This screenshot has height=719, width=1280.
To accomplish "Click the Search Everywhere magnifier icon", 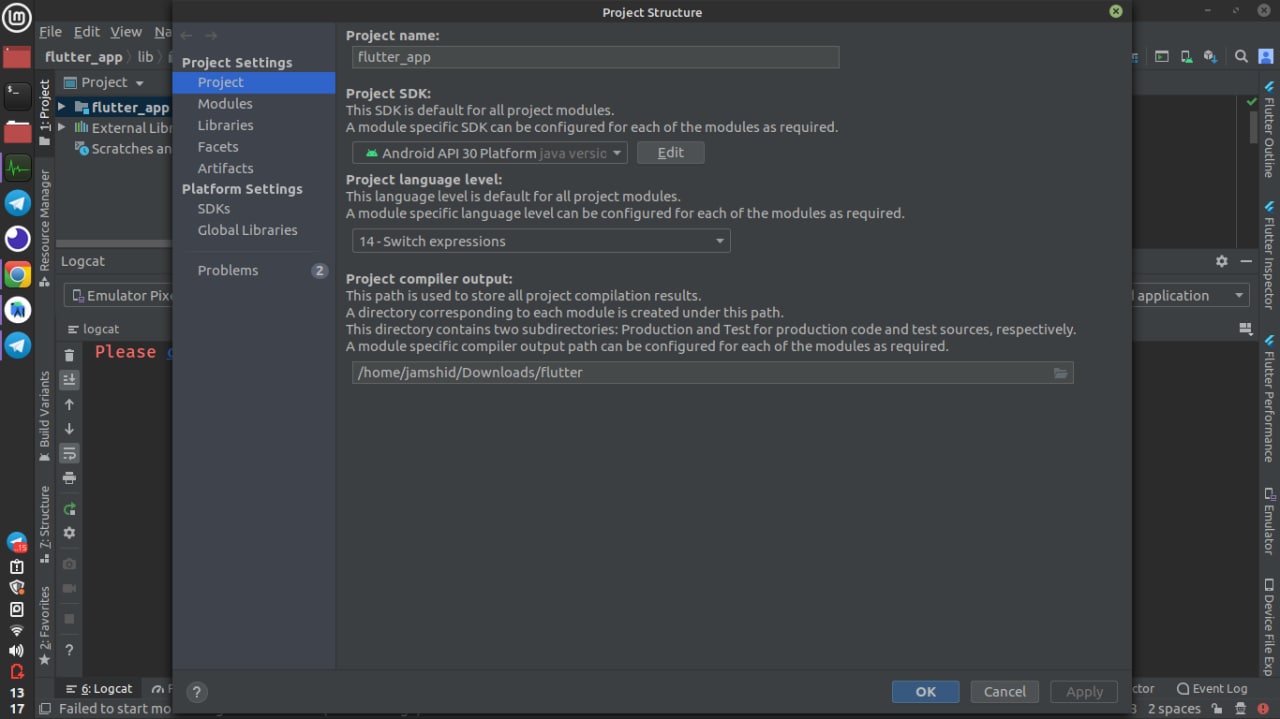I will click(x=1241, y=57).
